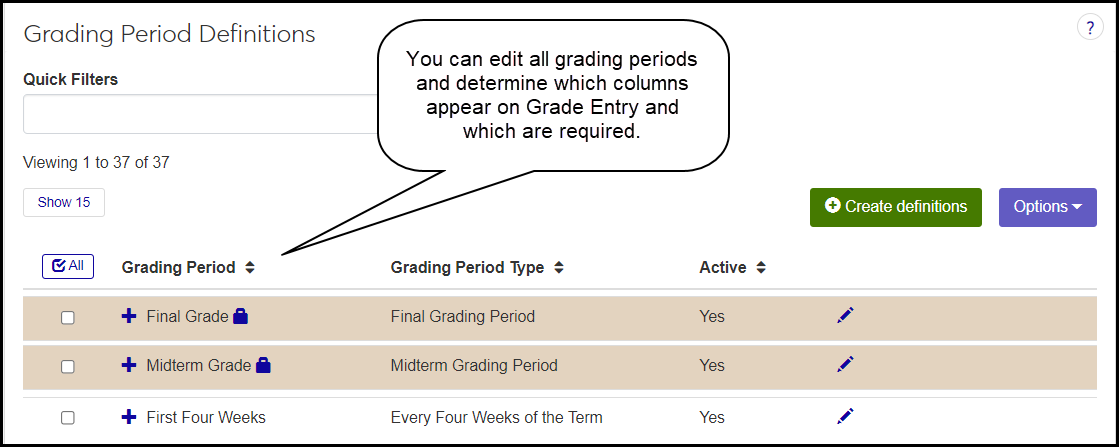Click pencil icon for Midterm Grade
The height and width of the screenshot is (447, 1119).
(846, 364)
